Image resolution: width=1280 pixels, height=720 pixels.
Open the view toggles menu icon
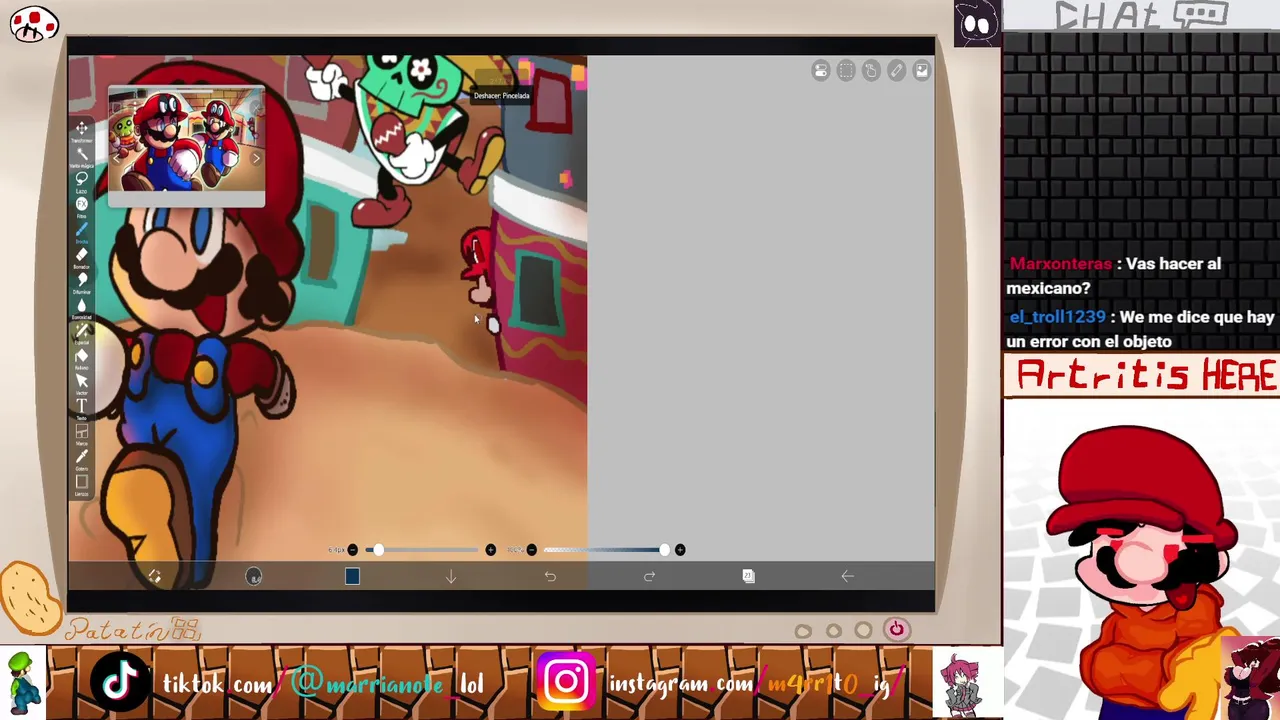[x=821, y=70]
